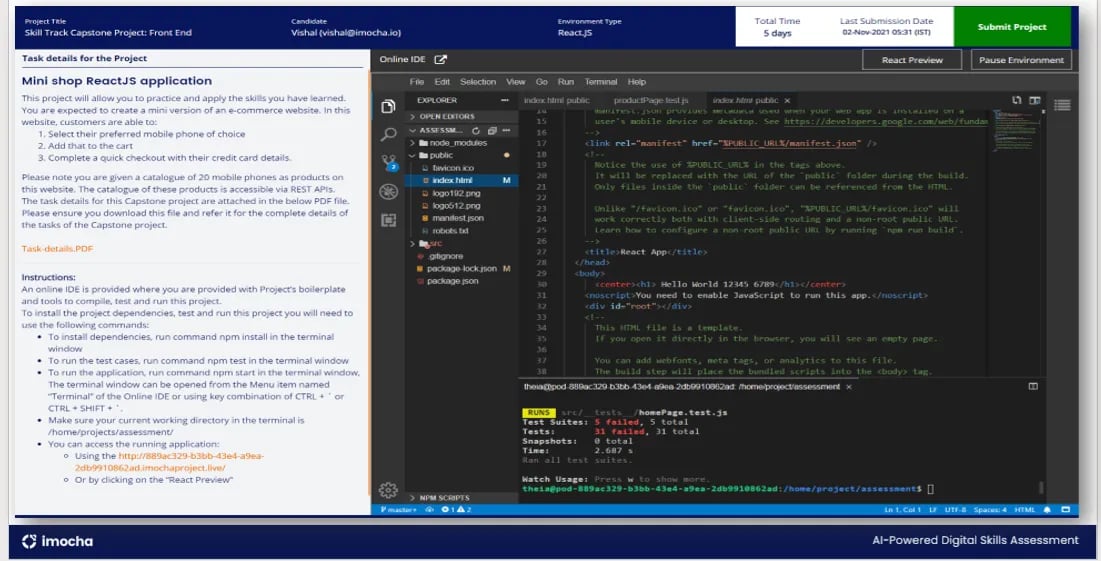Image resolution: width=1101 pixels, height=561 pixels.
Task: Open the ASSESSMENT section more options ellipsis
Action: coord(506,131)
